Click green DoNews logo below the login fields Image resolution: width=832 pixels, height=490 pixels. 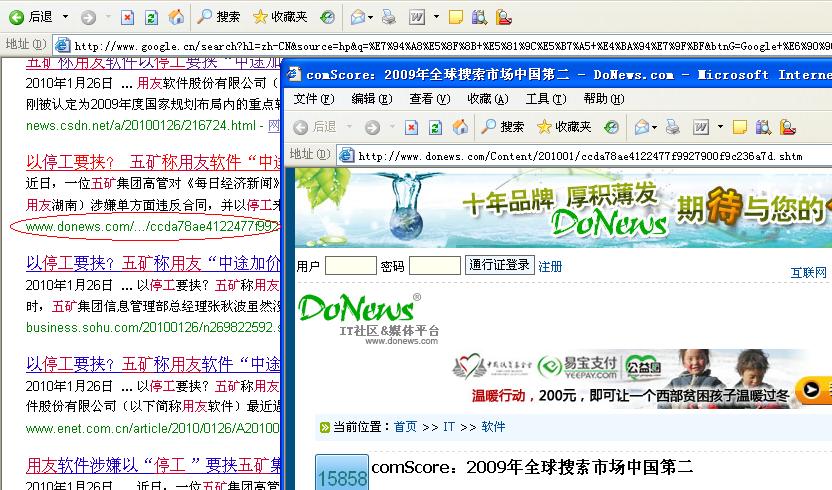(369, 317)
